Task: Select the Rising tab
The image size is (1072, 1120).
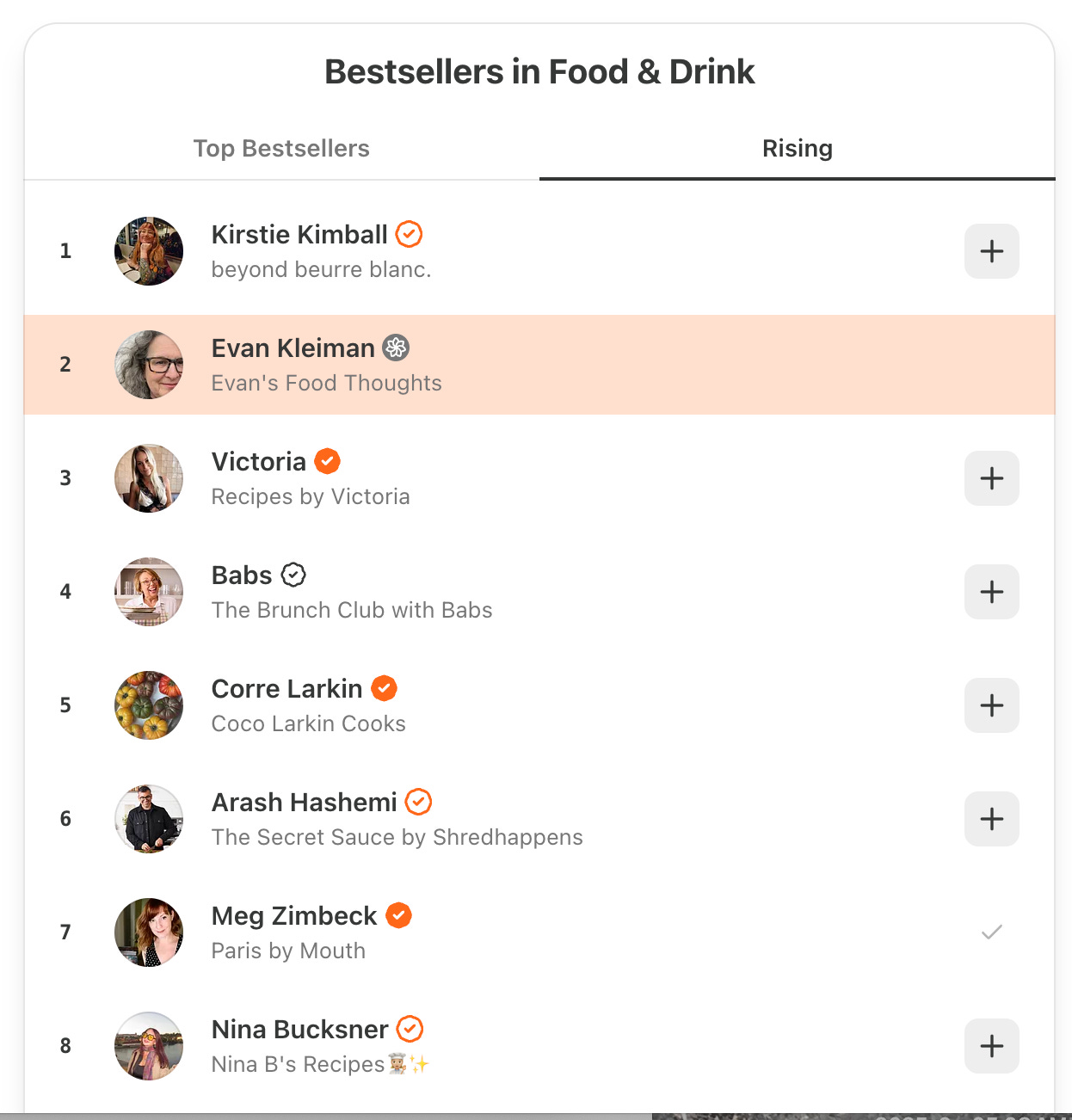Action: (797, 148)
